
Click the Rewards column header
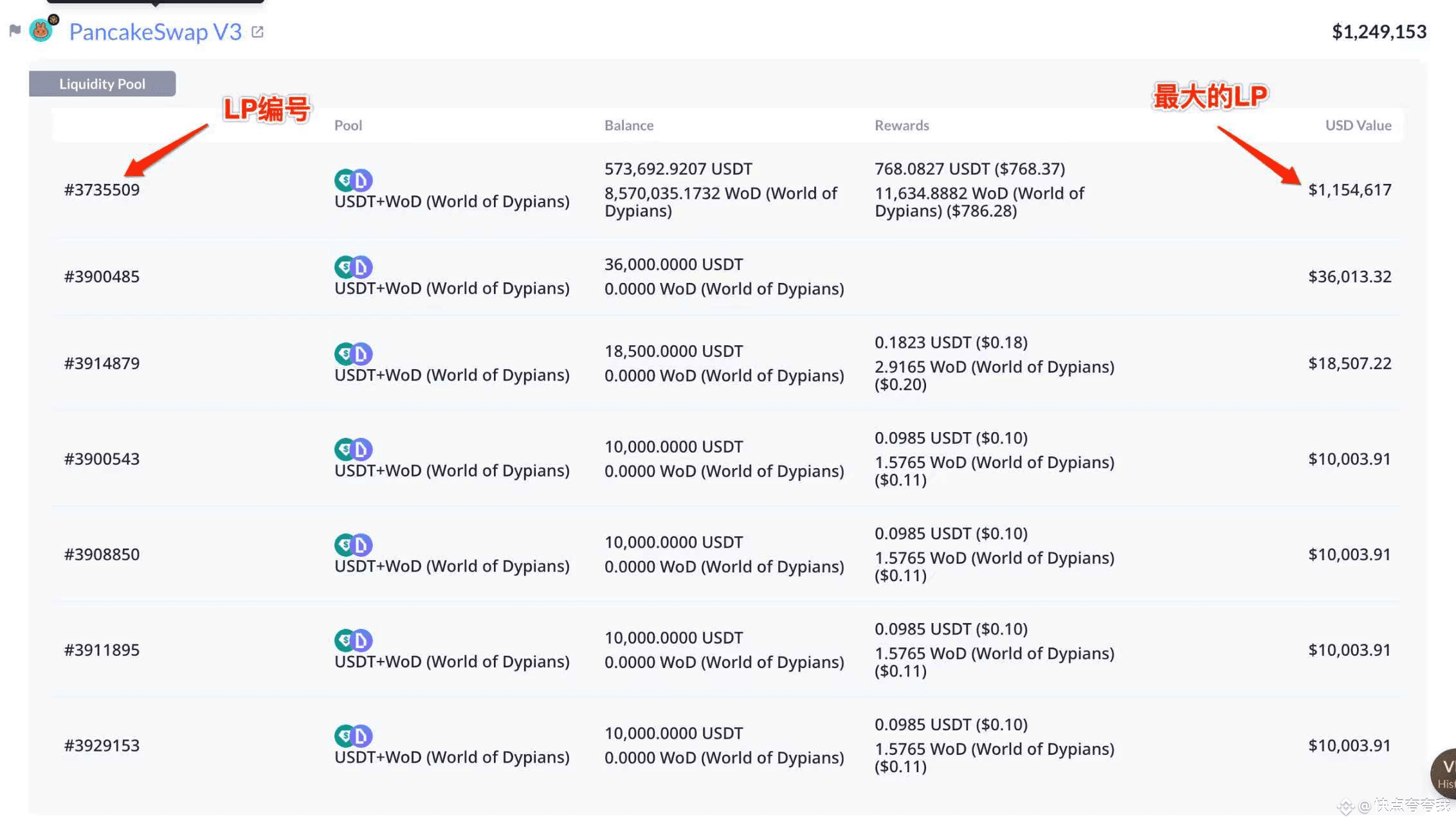[901, 125]
